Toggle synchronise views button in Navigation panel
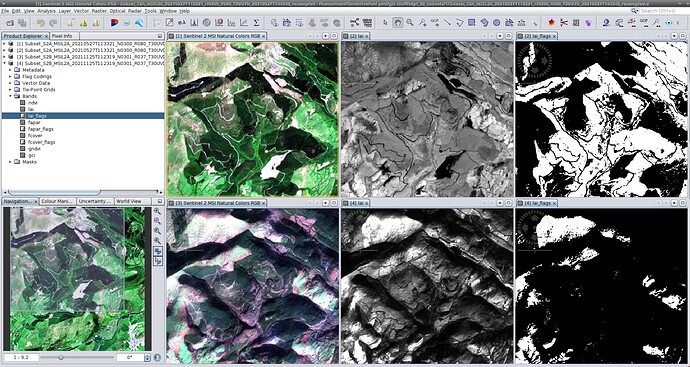 158,251
